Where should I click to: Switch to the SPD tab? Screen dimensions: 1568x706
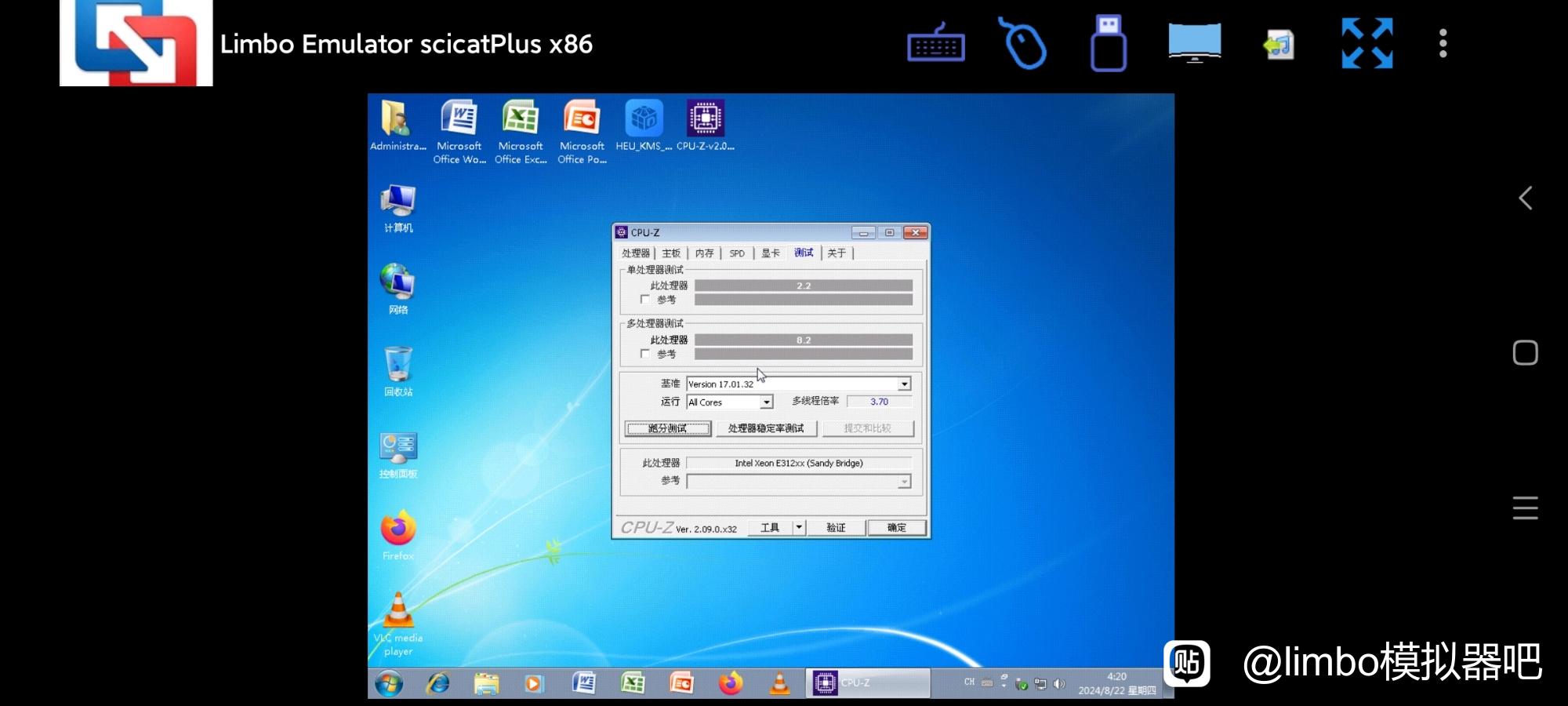coord(737,253)
